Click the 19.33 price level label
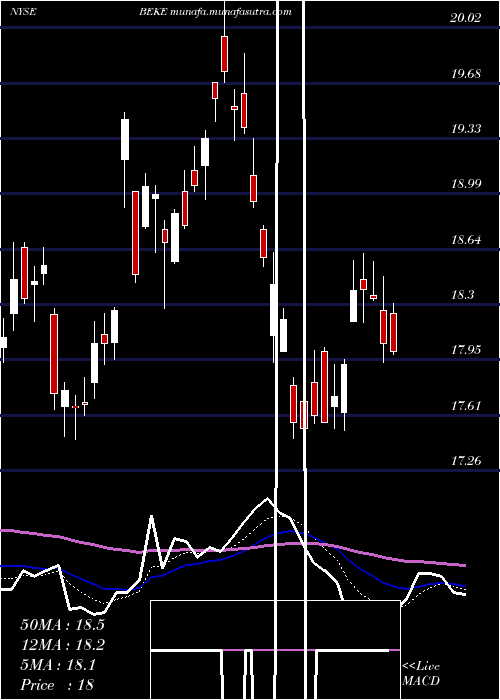500x700 pixels. coord(466,129)
